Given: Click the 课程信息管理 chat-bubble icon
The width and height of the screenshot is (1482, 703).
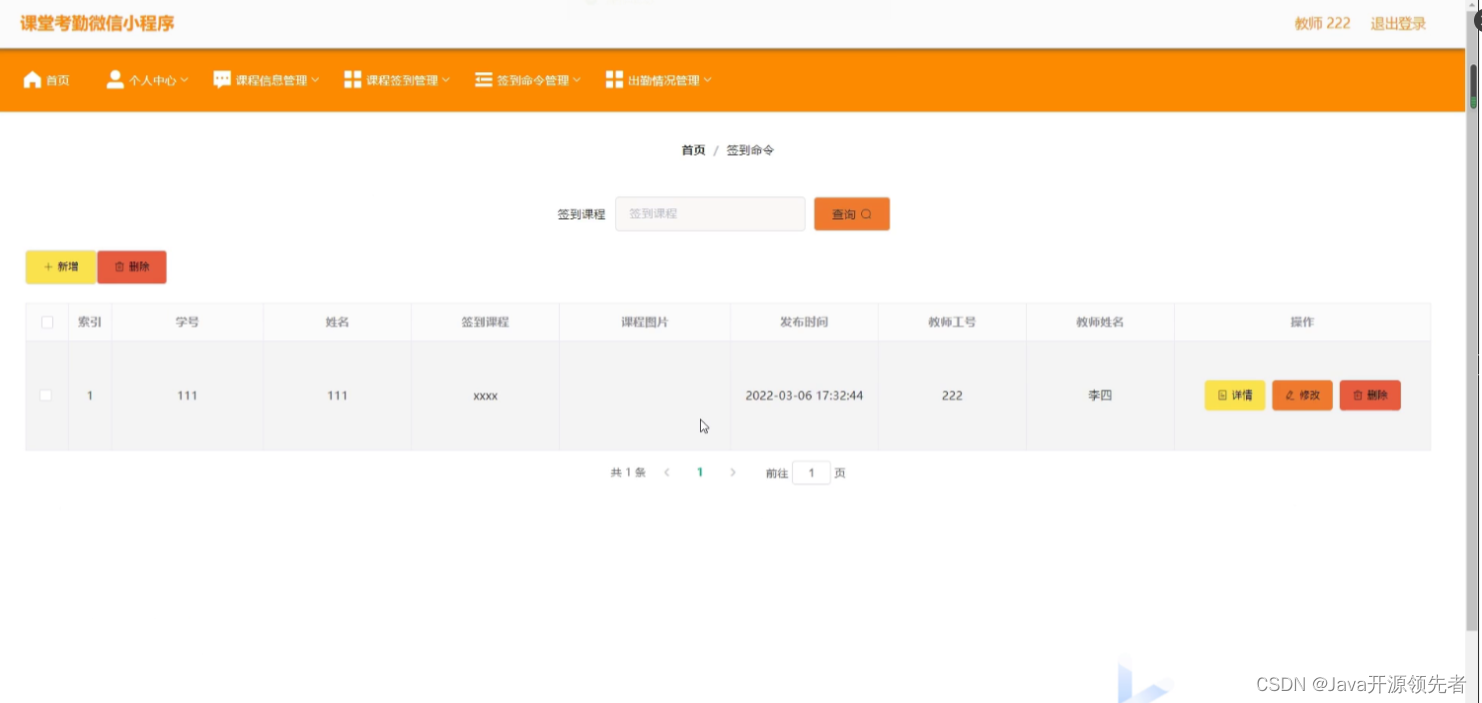Looking at the screenshot, I should tap(221, 79).
